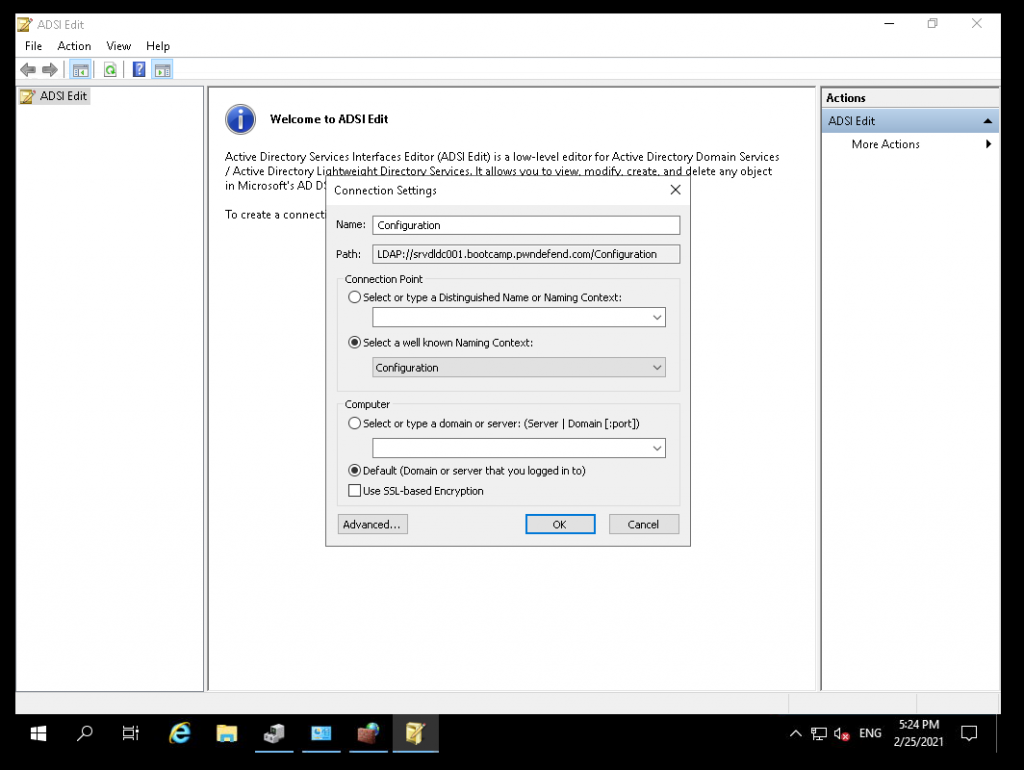Open Help via the blue question-mark icon
Screen dimensions: 1024x770
[139, 70]
